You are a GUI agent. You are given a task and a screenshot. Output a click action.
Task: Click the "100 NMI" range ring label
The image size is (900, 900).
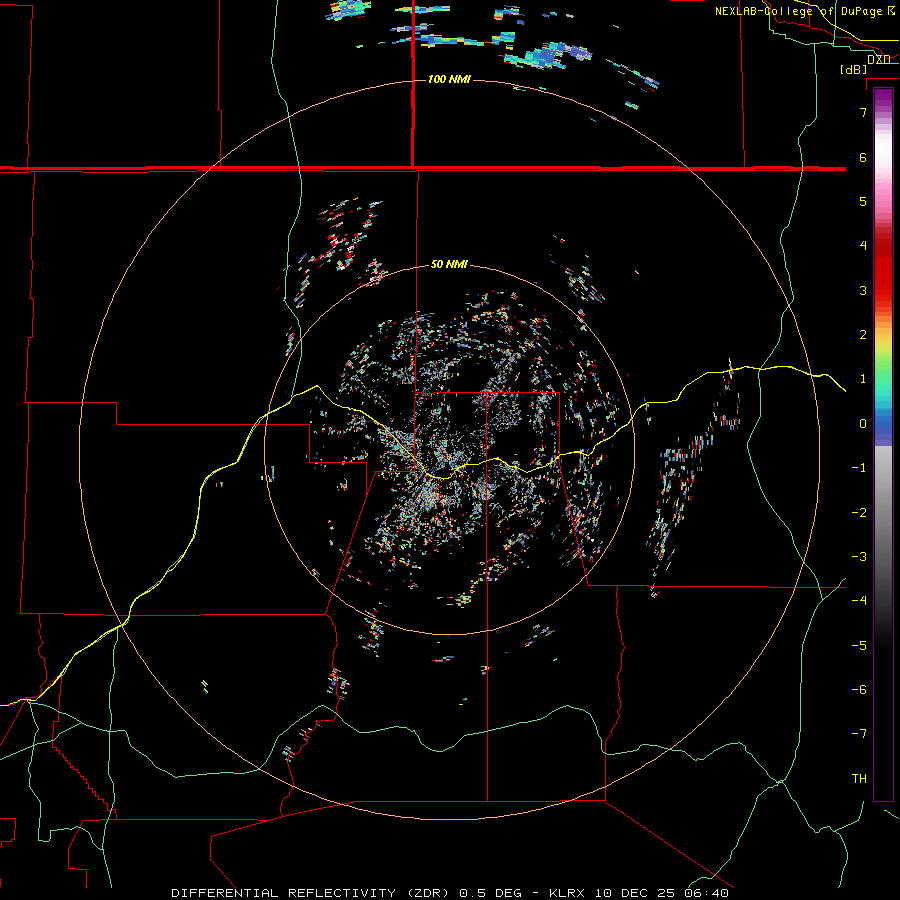pos(449,79)
